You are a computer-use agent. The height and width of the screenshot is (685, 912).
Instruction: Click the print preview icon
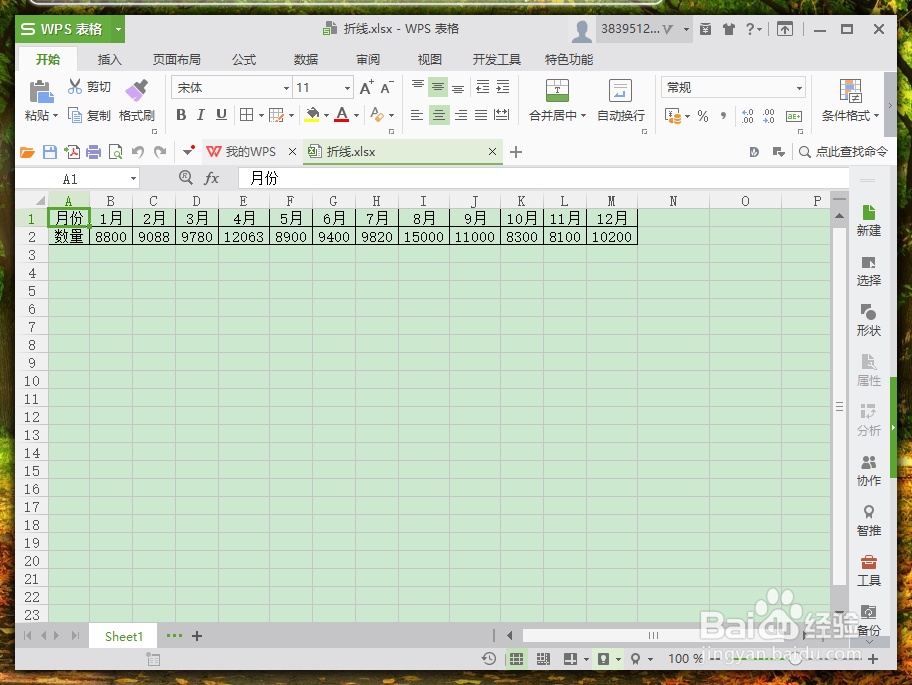tap(115, 152)
